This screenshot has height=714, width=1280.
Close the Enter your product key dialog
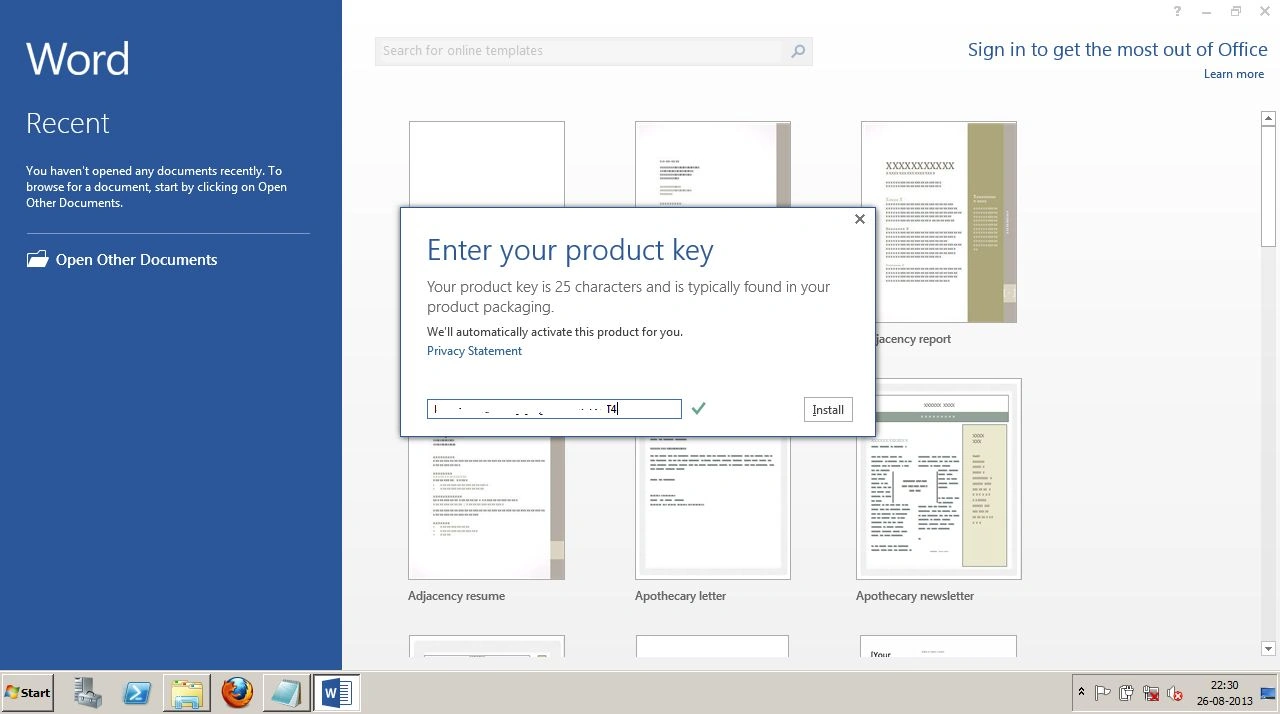click(x=860, y=219)
